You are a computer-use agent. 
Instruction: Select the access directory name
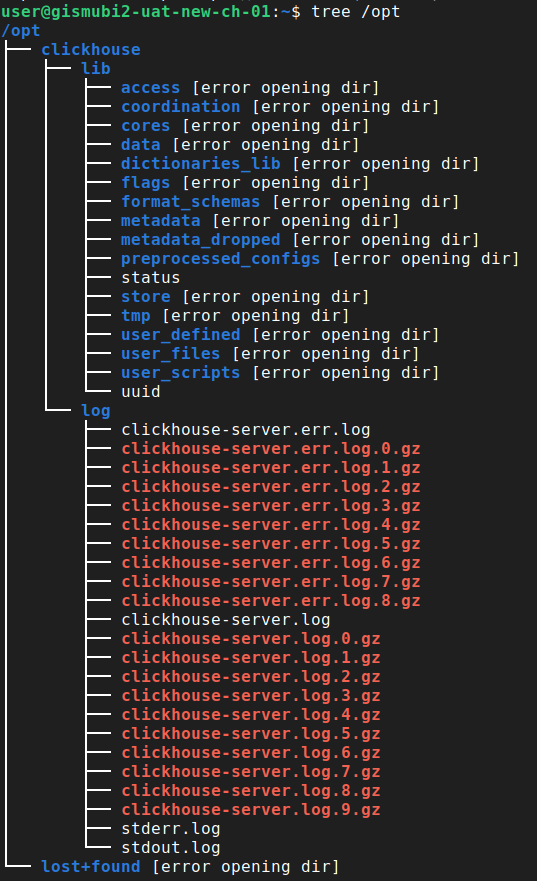coord(151,88)
